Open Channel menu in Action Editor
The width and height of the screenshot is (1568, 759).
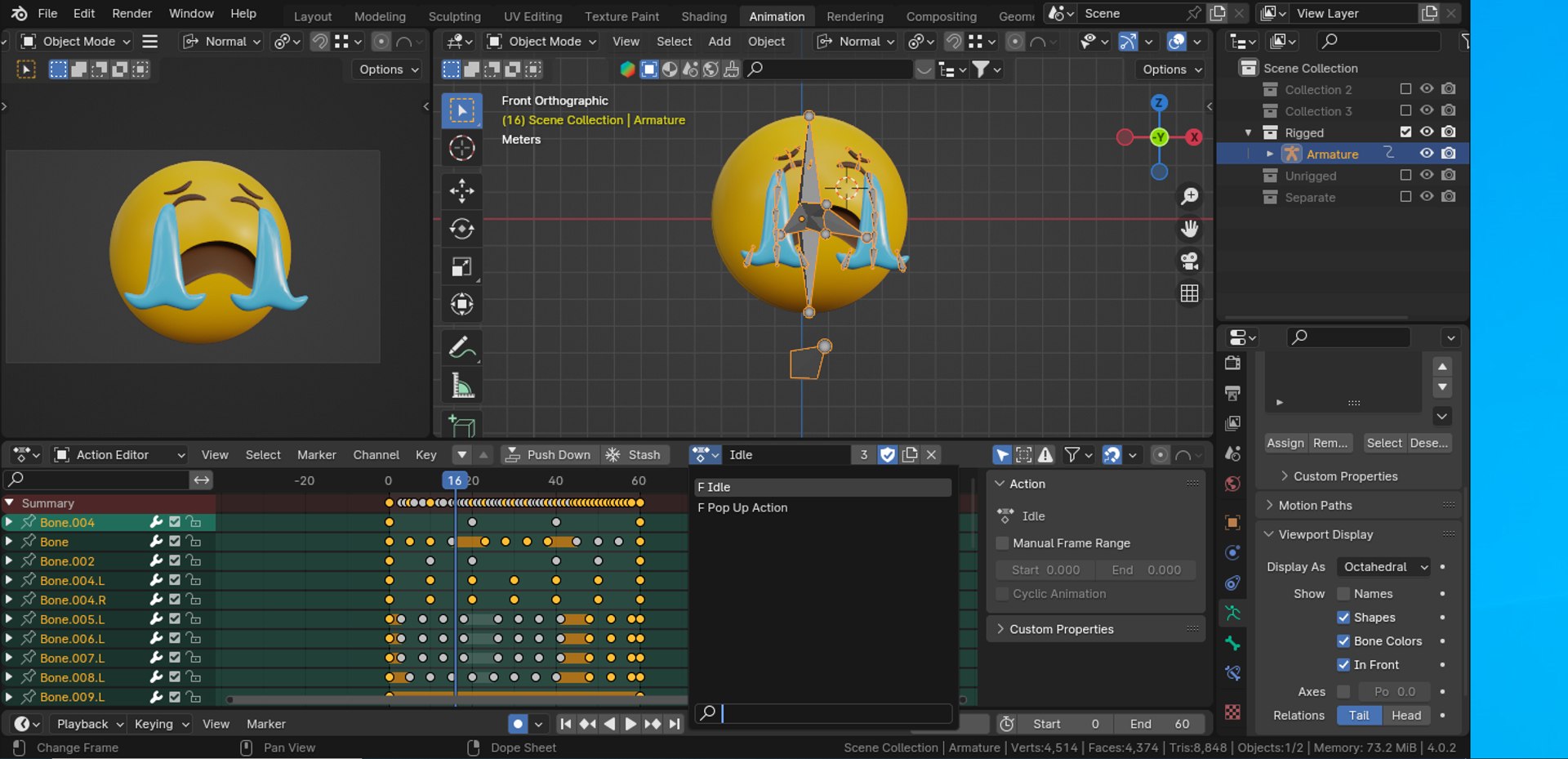(x=376, y=455)
